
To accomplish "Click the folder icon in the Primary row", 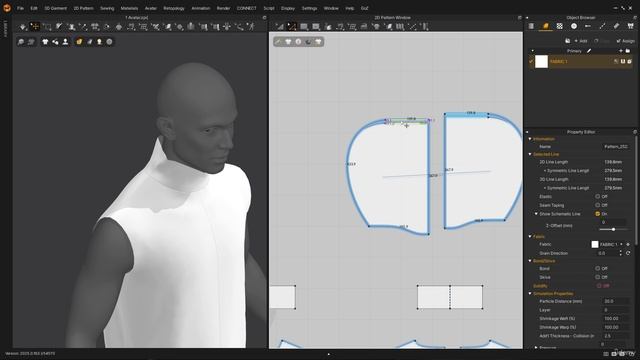I will (x=628, y=51).
